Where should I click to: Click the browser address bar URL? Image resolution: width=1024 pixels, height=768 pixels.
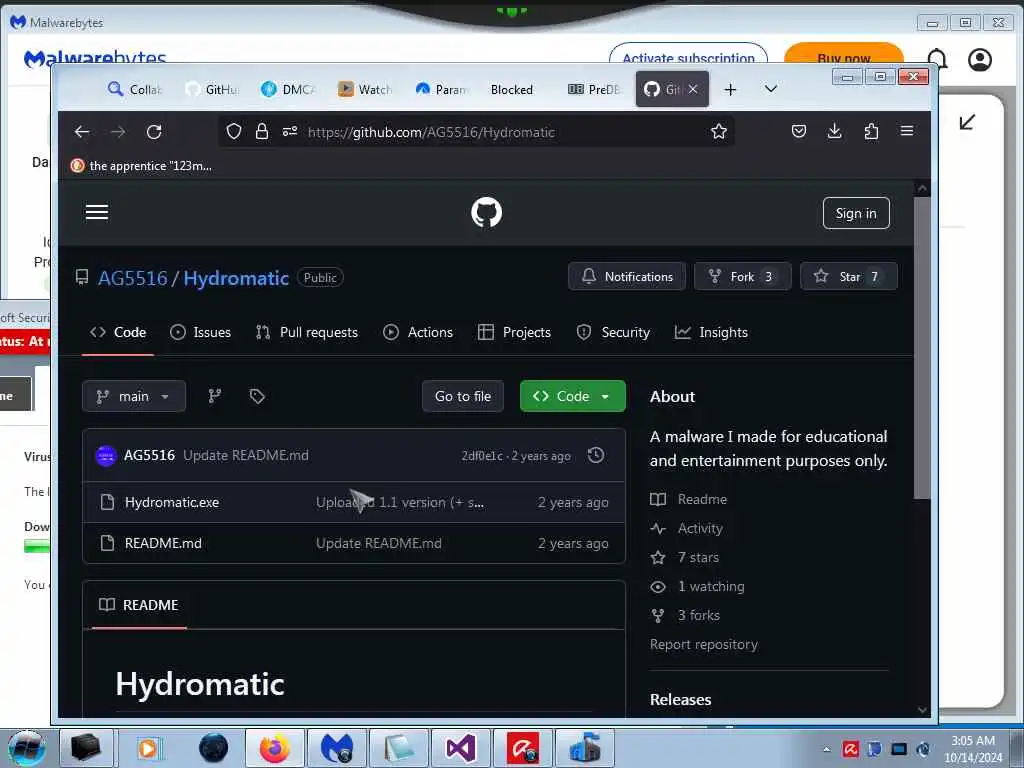click(x=431, y=132)
